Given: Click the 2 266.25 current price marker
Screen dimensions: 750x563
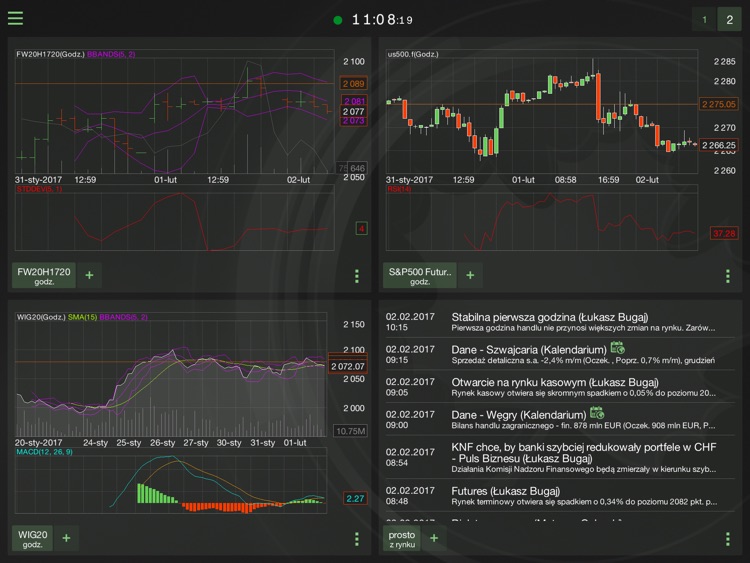Looking at the screenshot, I should [x=718, y=145].
